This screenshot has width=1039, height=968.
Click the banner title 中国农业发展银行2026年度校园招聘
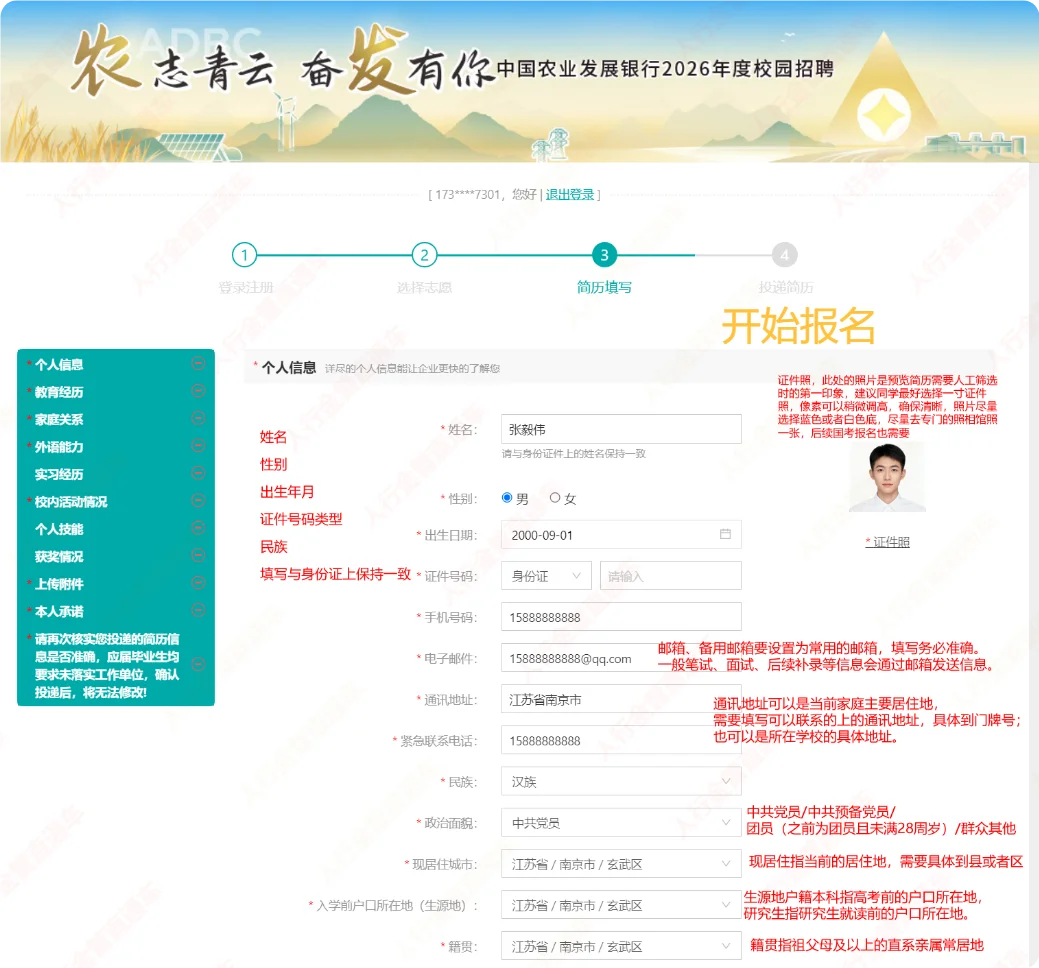pos(665,69)
